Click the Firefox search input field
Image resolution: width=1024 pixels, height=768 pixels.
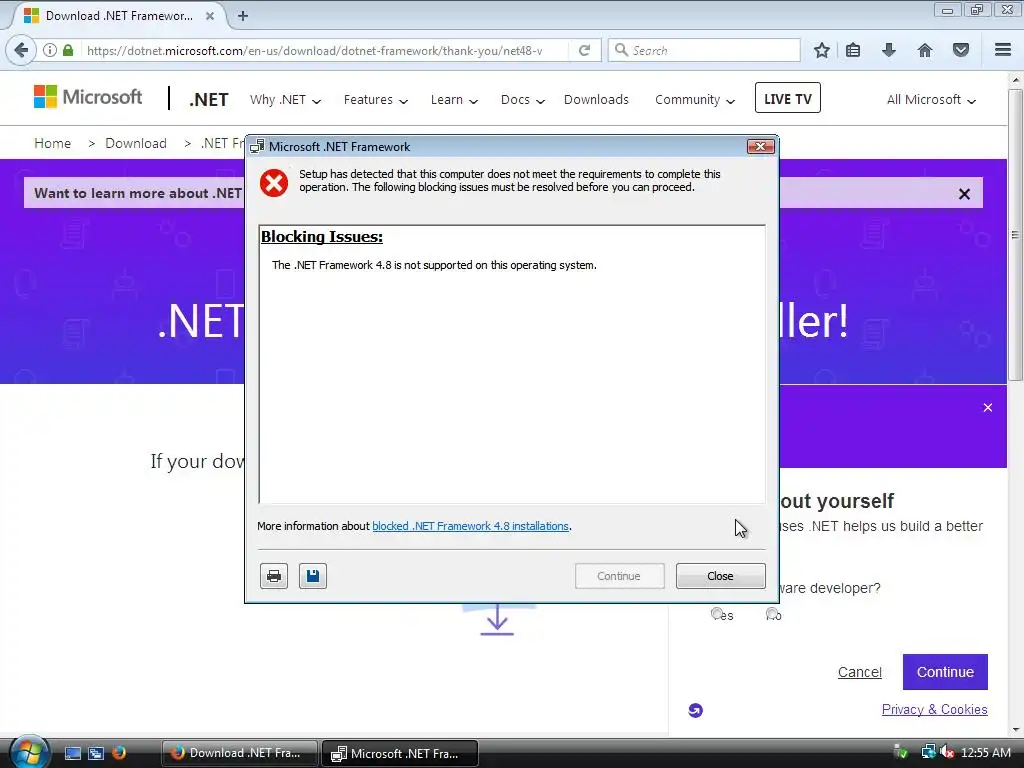coord(704,50)
